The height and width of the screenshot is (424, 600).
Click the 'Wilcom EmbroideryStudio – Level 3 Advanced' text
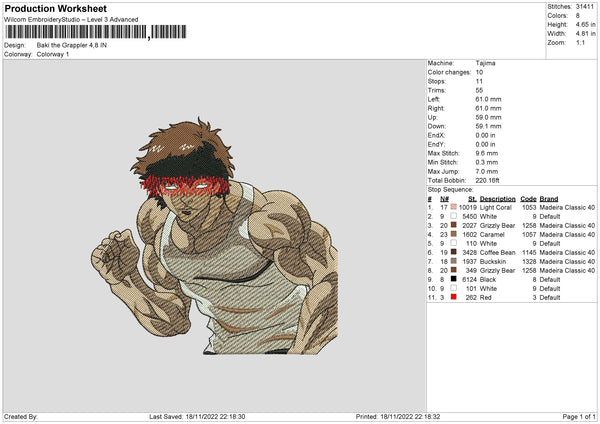point(71,20)
